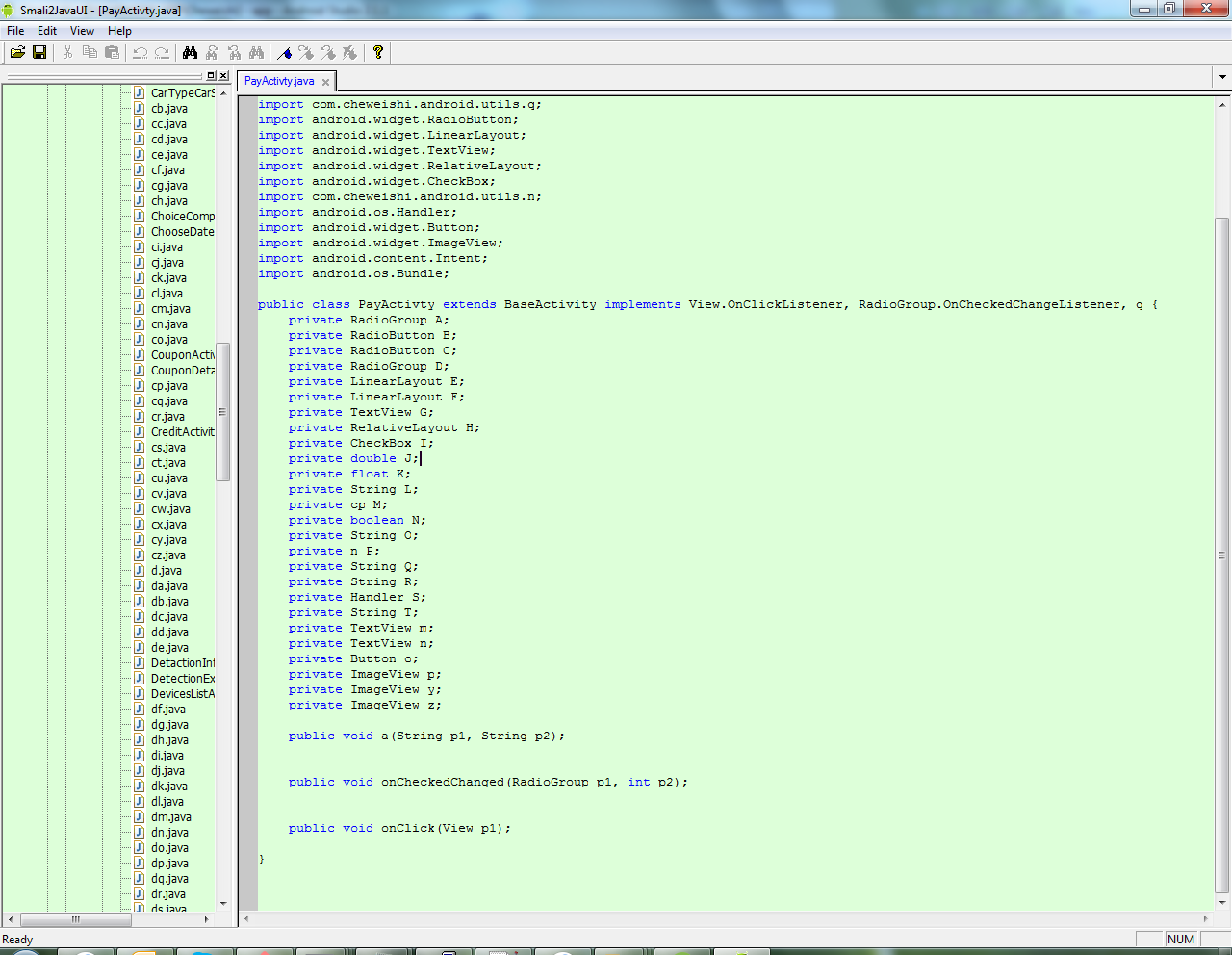This screenshot has height=955, width=1232.
Task: Select ChooseDate file in the tree
Action: click(x=182, y=232)
